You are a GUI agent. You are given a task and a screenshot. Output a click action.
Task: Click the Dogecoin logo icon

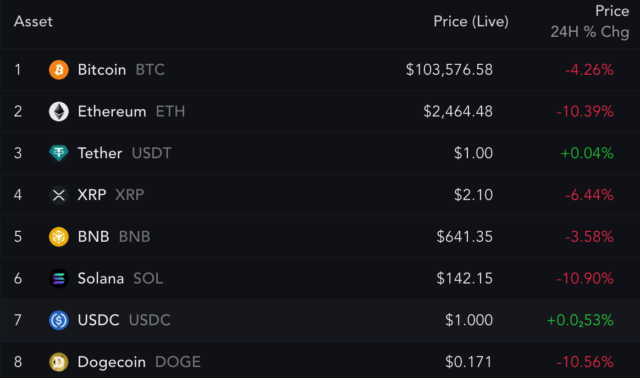point(59,362)
